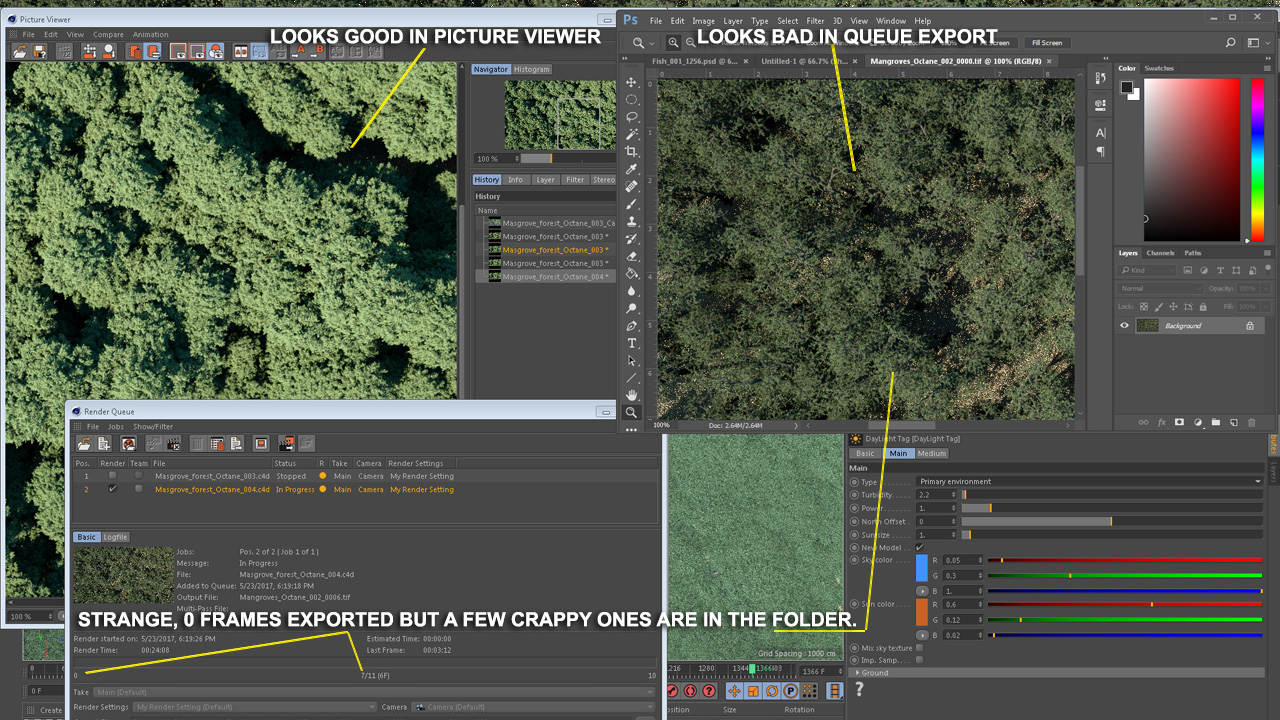
Task: Create a new layer group folder
Action: coord(1216,423)
